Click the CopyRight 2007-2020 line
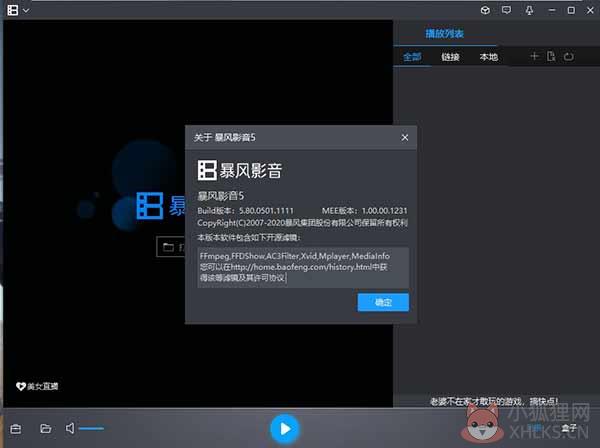600x448 pixels. [302, 223]
